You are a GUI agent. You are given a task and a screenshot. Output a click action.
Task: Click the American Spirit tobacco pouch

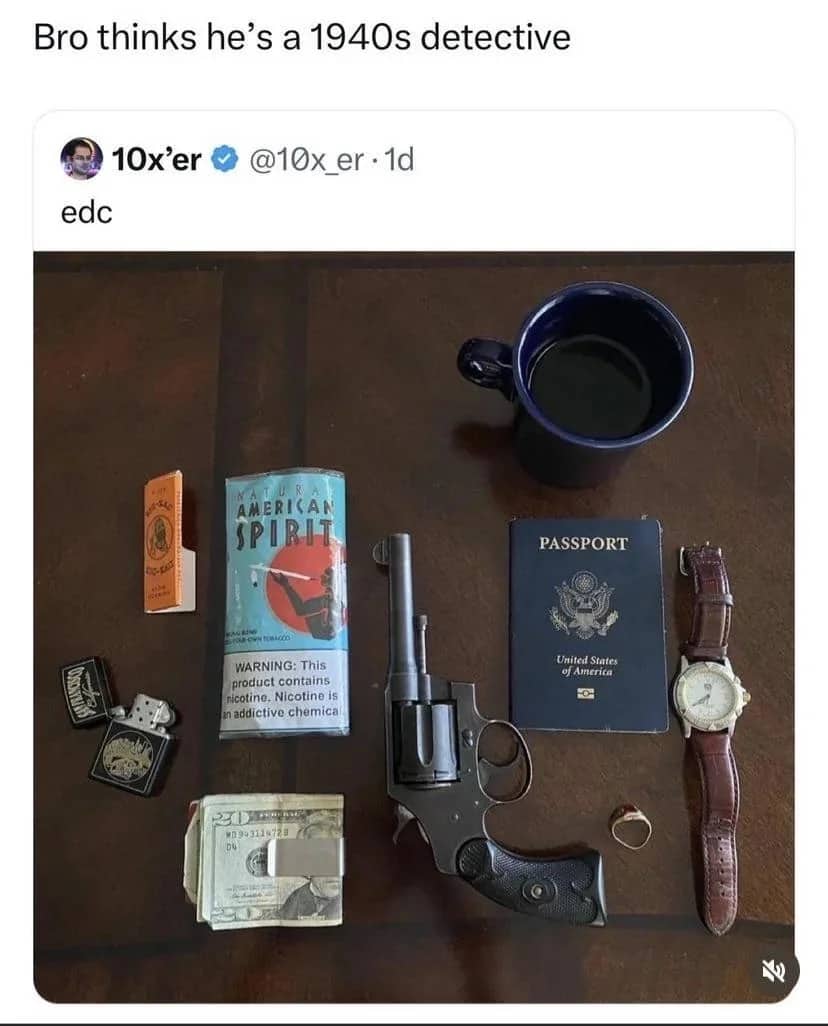283,603
